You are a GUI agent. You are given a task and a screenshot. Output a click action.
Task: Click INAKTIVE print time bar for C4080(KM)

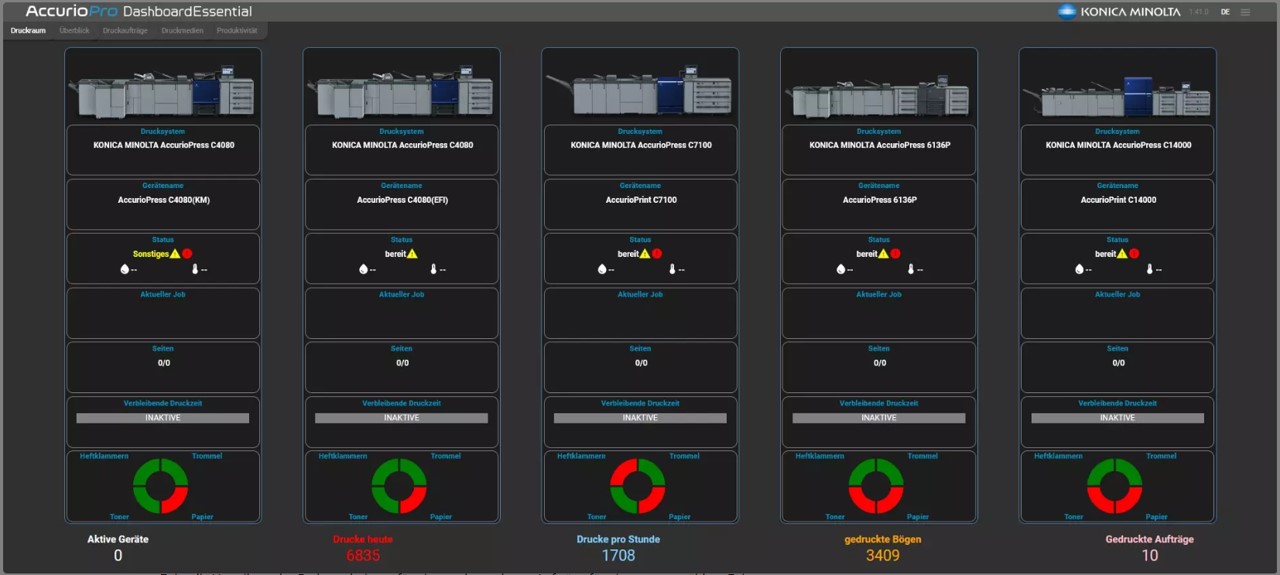163,418
